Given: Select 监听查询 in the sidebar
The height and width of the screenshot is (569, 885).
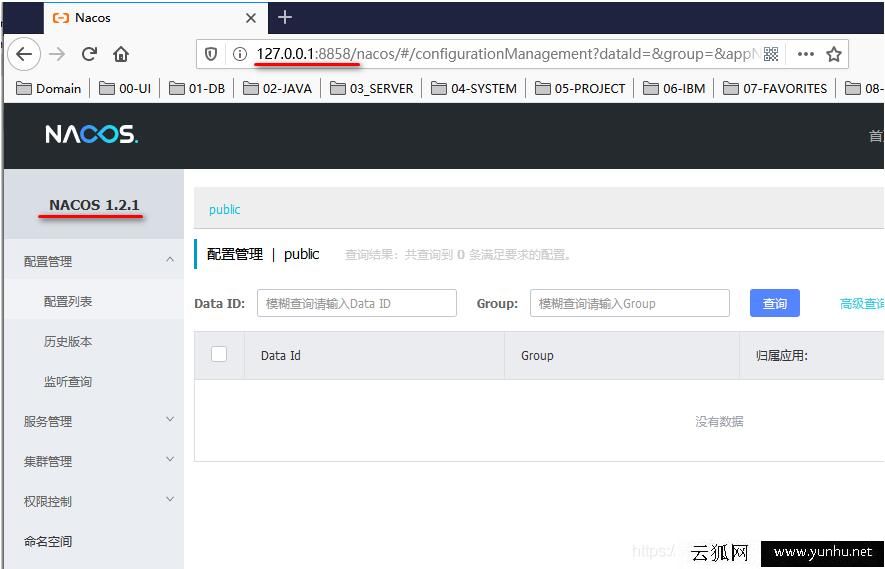Looking at the screenshot, I should point(68,381).
